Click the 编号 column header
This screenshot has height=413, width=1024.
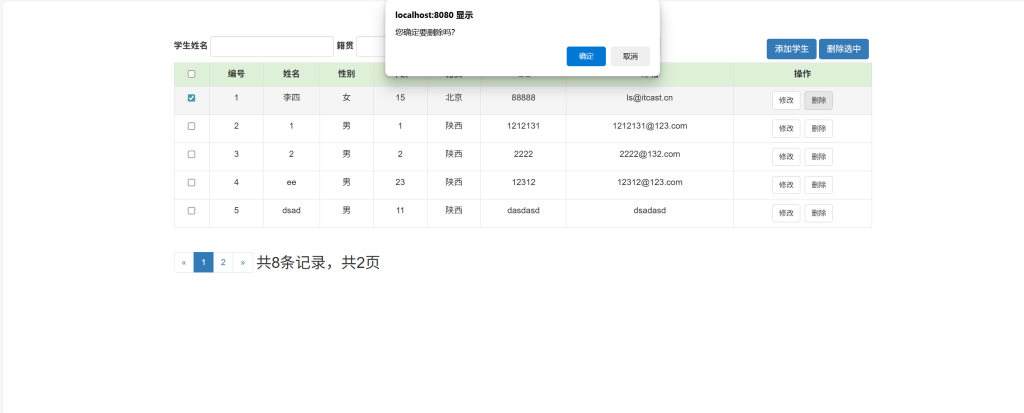236,74
